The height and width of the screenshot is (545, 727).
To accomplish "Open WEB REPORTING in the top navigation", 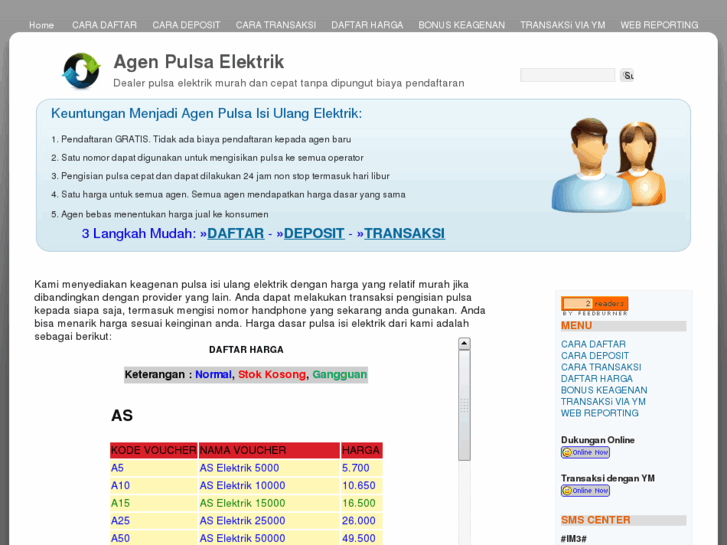I will (659, 25).
